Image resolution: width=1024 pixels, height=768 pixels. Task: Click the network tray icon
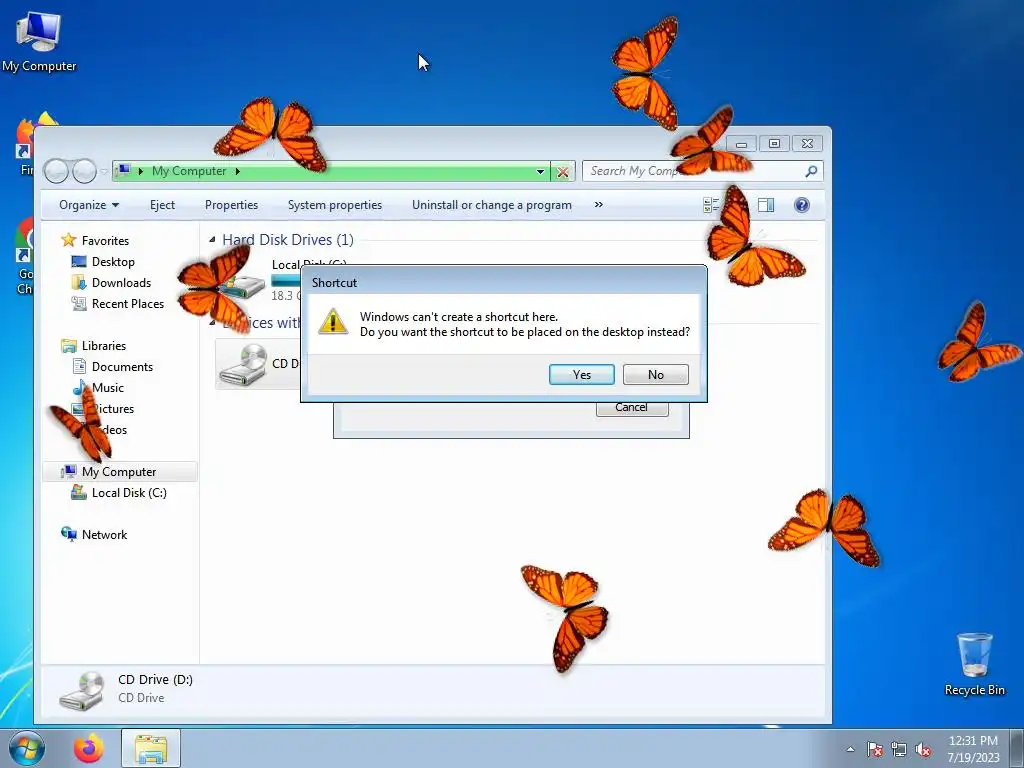click(x=899, y=749)
